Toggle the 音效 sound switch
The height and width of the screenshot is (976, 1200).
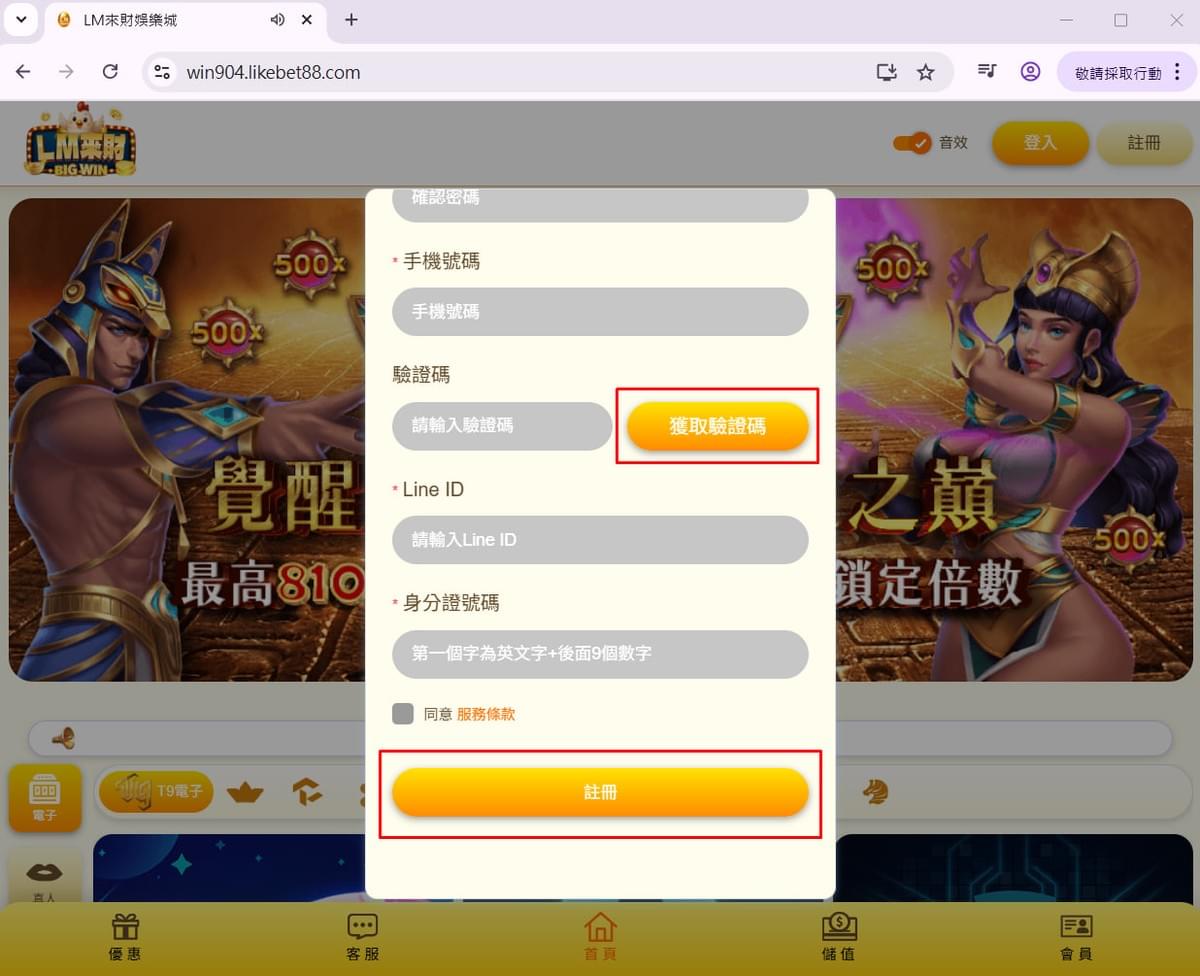click(912, 143)
